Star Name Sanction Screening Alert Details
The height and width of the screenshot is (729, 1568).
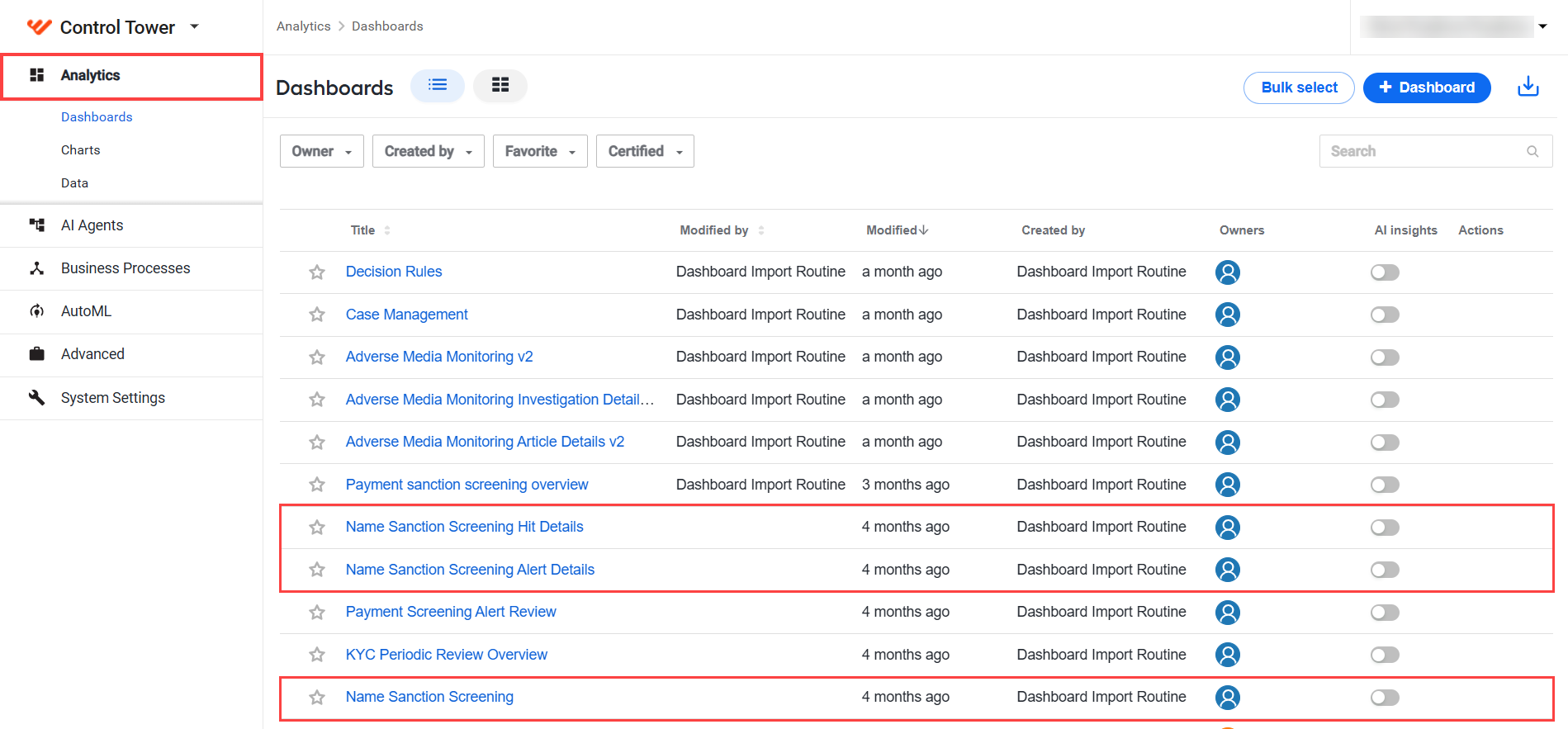[317, 570]
